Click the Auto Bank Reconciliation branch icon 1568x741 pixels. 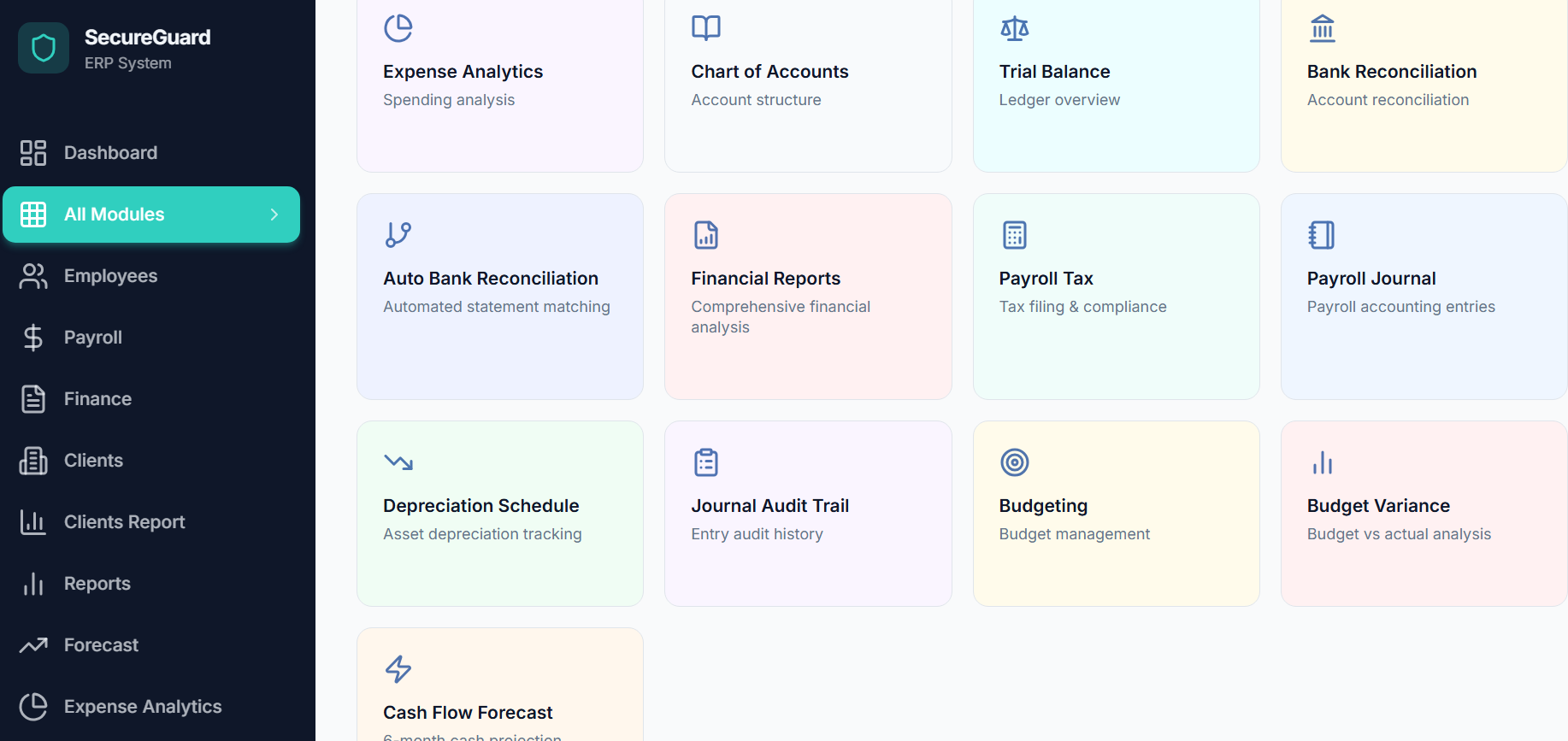pyautogui.click(x=398, y=235)
